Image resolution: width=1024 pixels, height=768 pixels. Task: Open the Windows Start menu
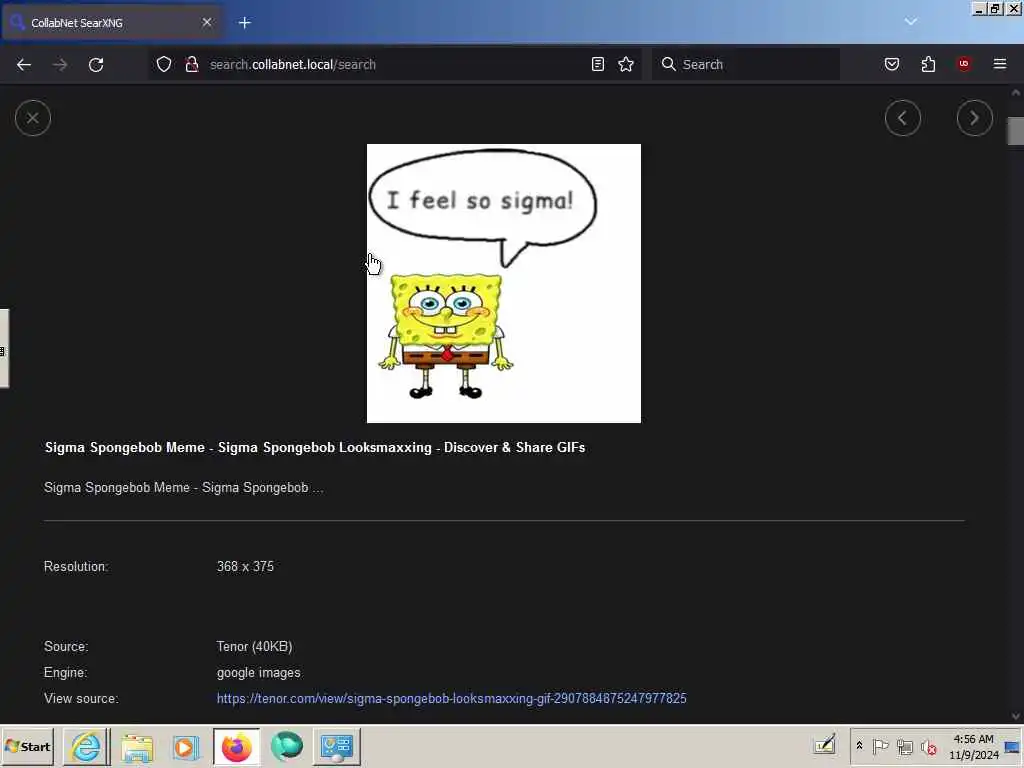(27, 746)
